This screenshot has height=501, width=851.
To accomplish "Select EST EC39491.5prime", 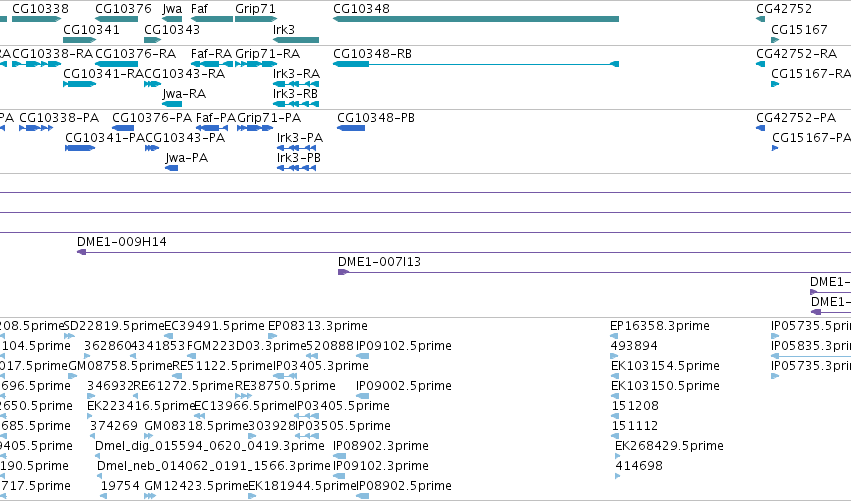I will coord(214,326).
